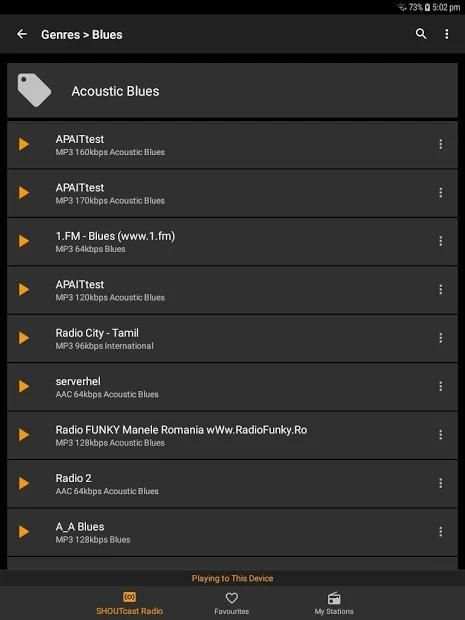Viewport: 465px width, 620px height.
Task: Open the top bar overflow menu
Action: point(446,34)
